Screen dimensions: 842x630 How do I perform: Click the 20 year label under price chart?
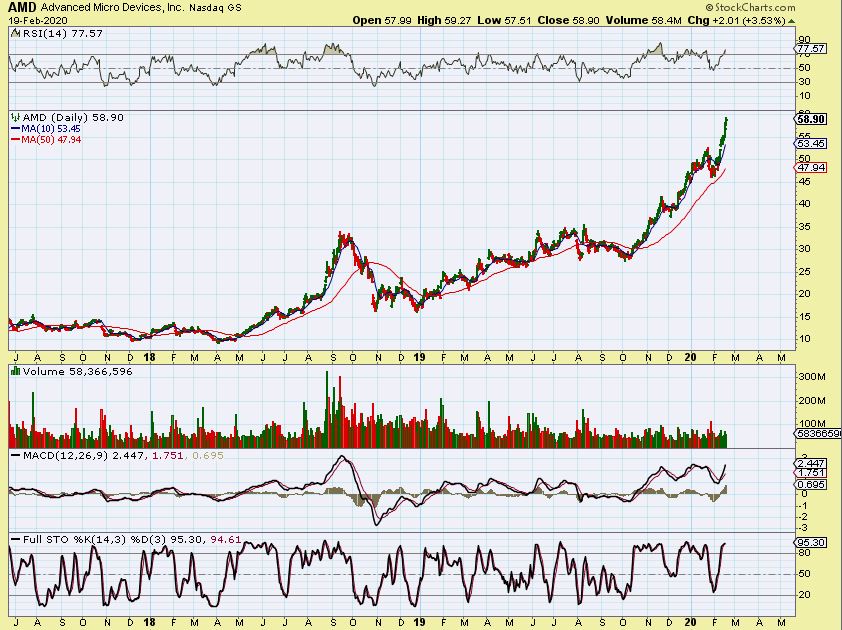tap(691, 357)
